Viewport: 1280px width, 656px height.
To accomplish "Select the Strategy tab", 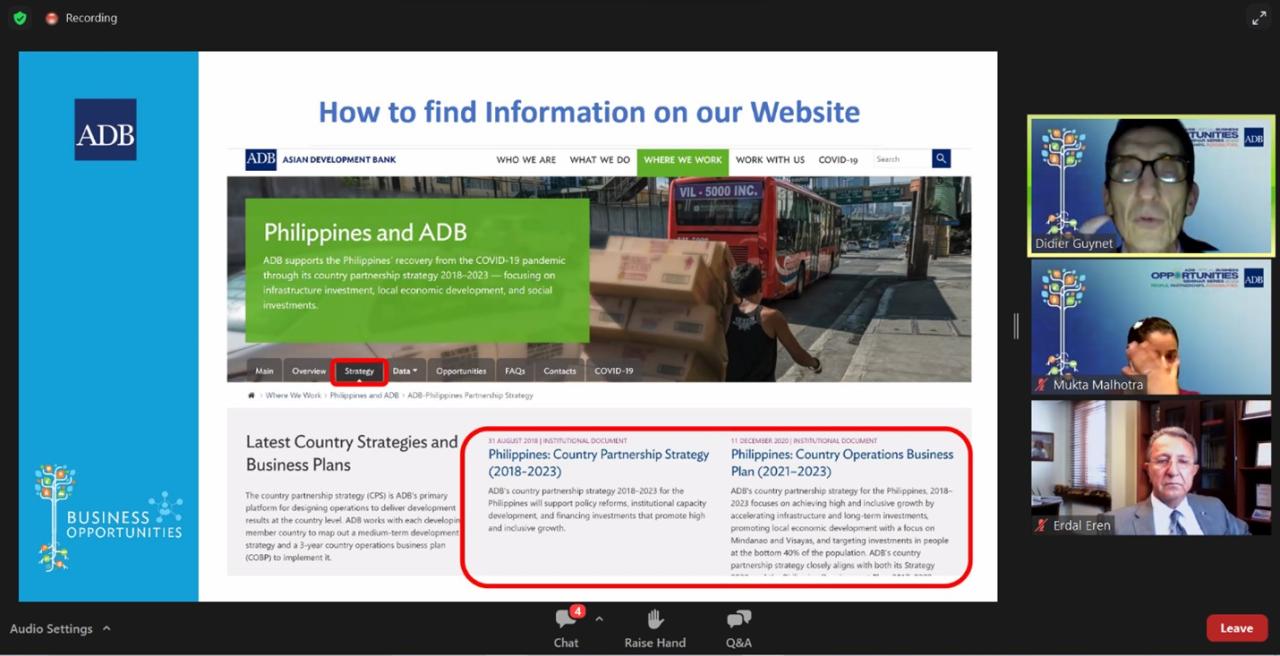I will [x=359, y=371].
